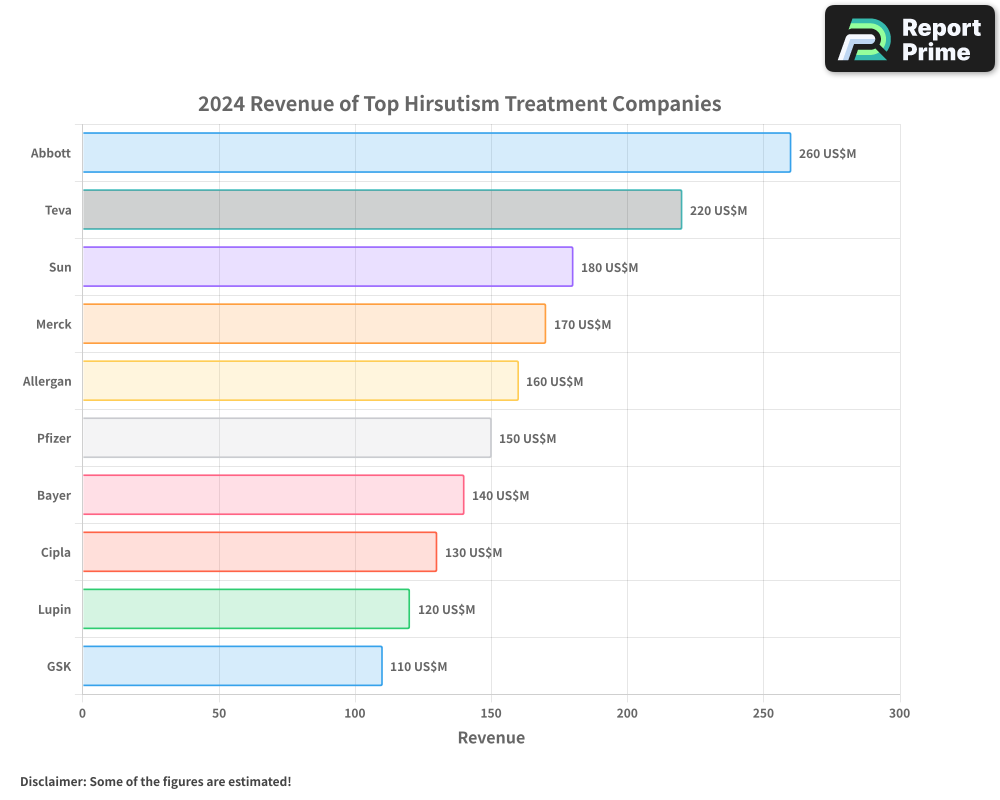This screenshot has height=800, width=1000.
Task: Click the GSK revenue bar
Action: (231, 666)
